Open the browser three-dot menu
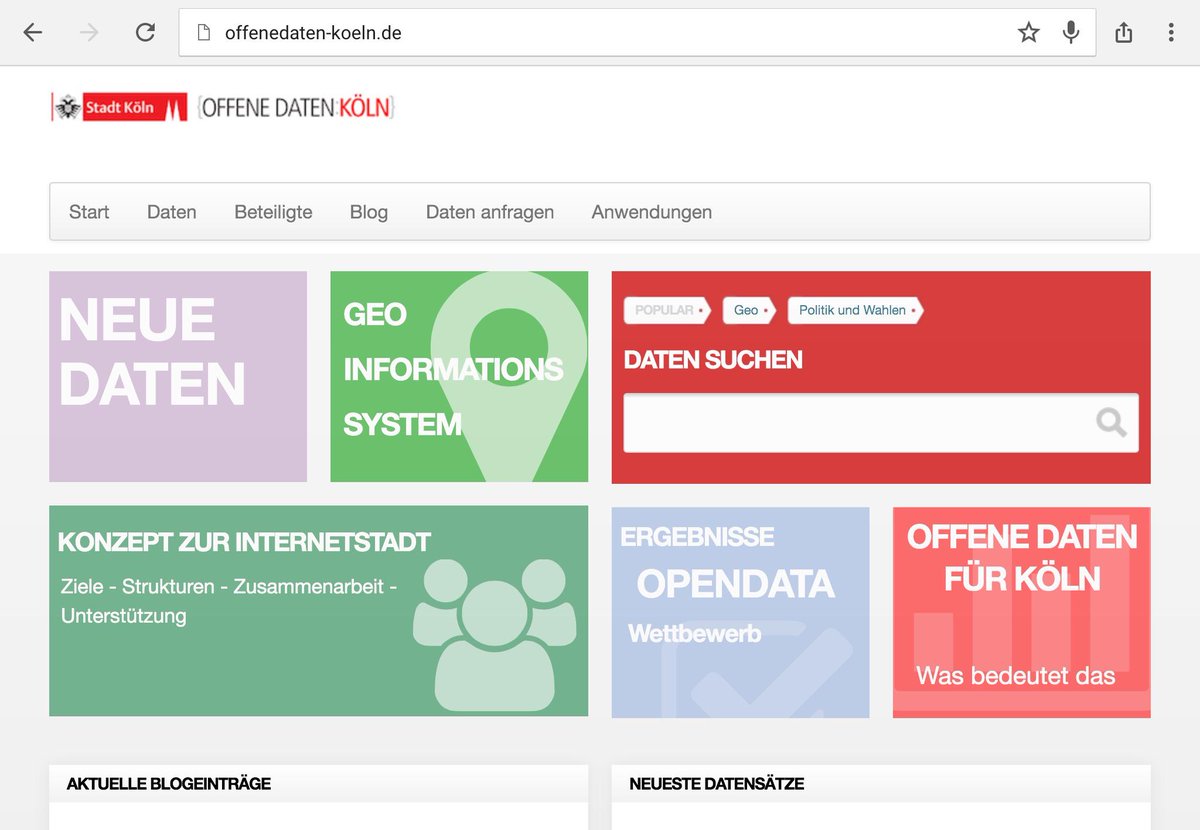Screen dimensions: 1200x830 pos(1170,33)
